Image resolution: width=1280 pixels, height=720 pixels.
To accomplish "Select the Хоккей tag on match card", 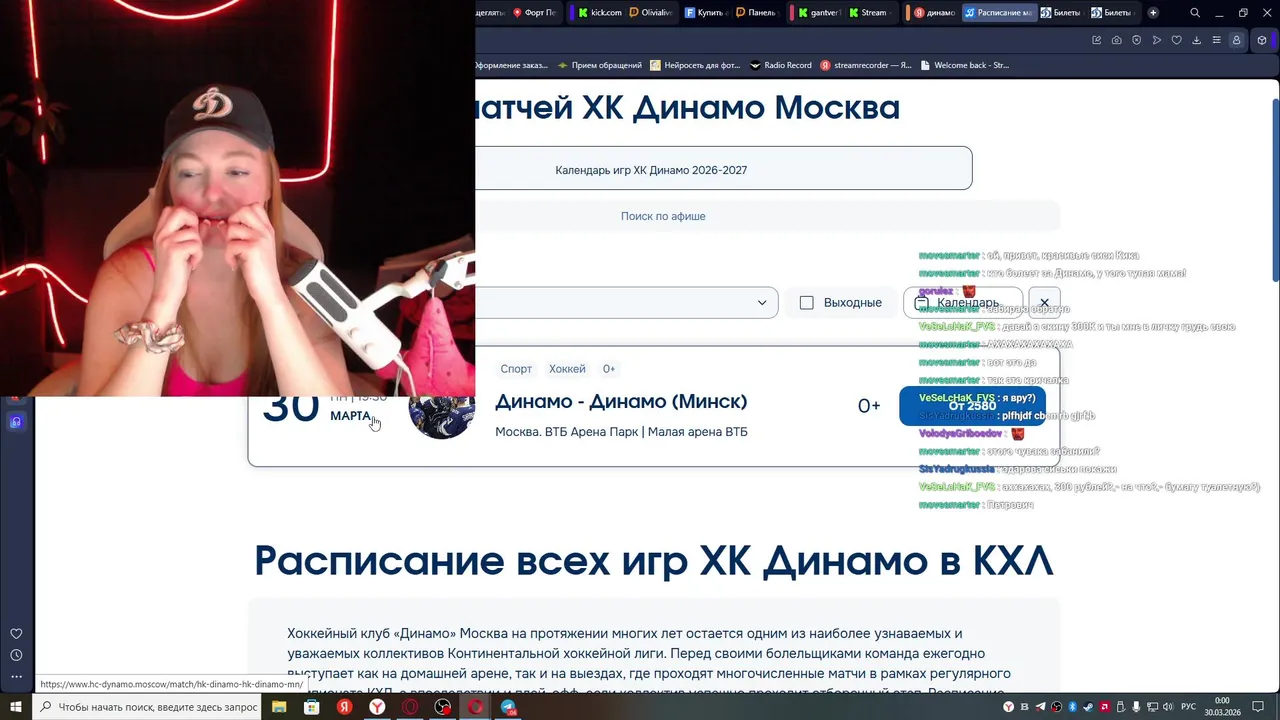I will point(567,369).
